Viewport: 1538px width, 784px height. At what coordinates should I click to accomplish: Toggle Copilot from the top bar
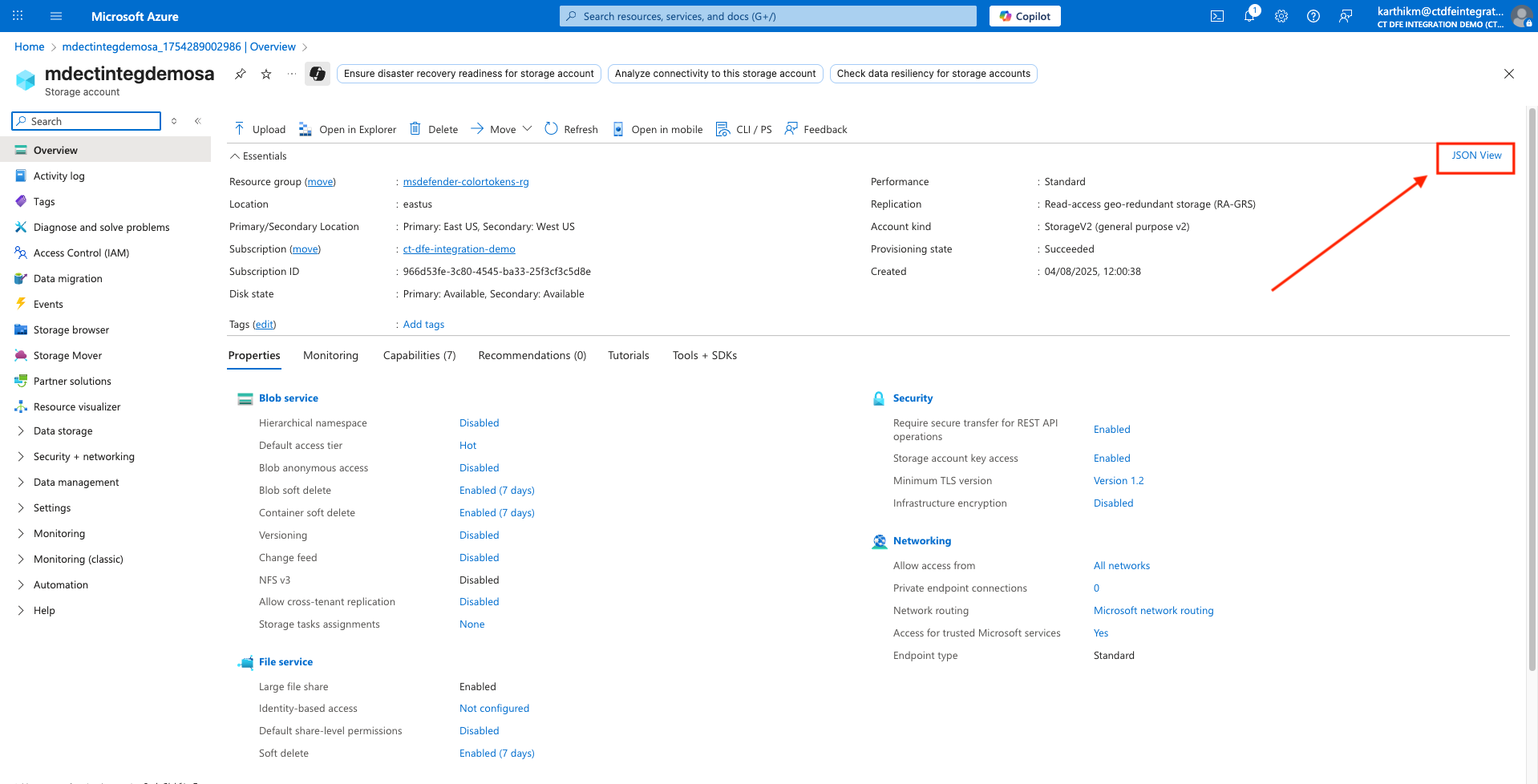(x=1024, y=15)
